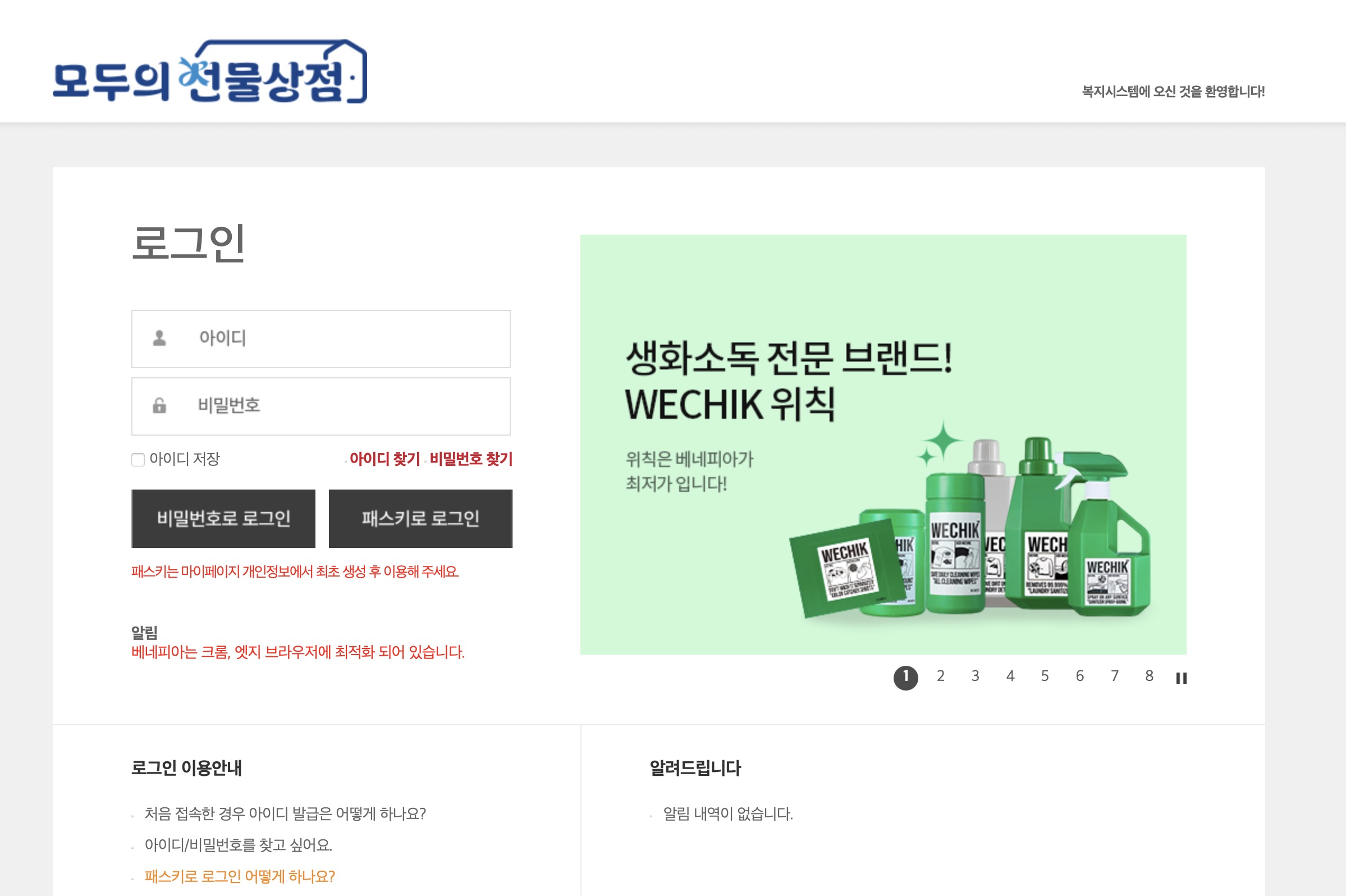Expand 아이디/비밀번호를 찾고 싶어요 FAQ
The height and width of the screenshot is (896, 1346).
(238, 845)
